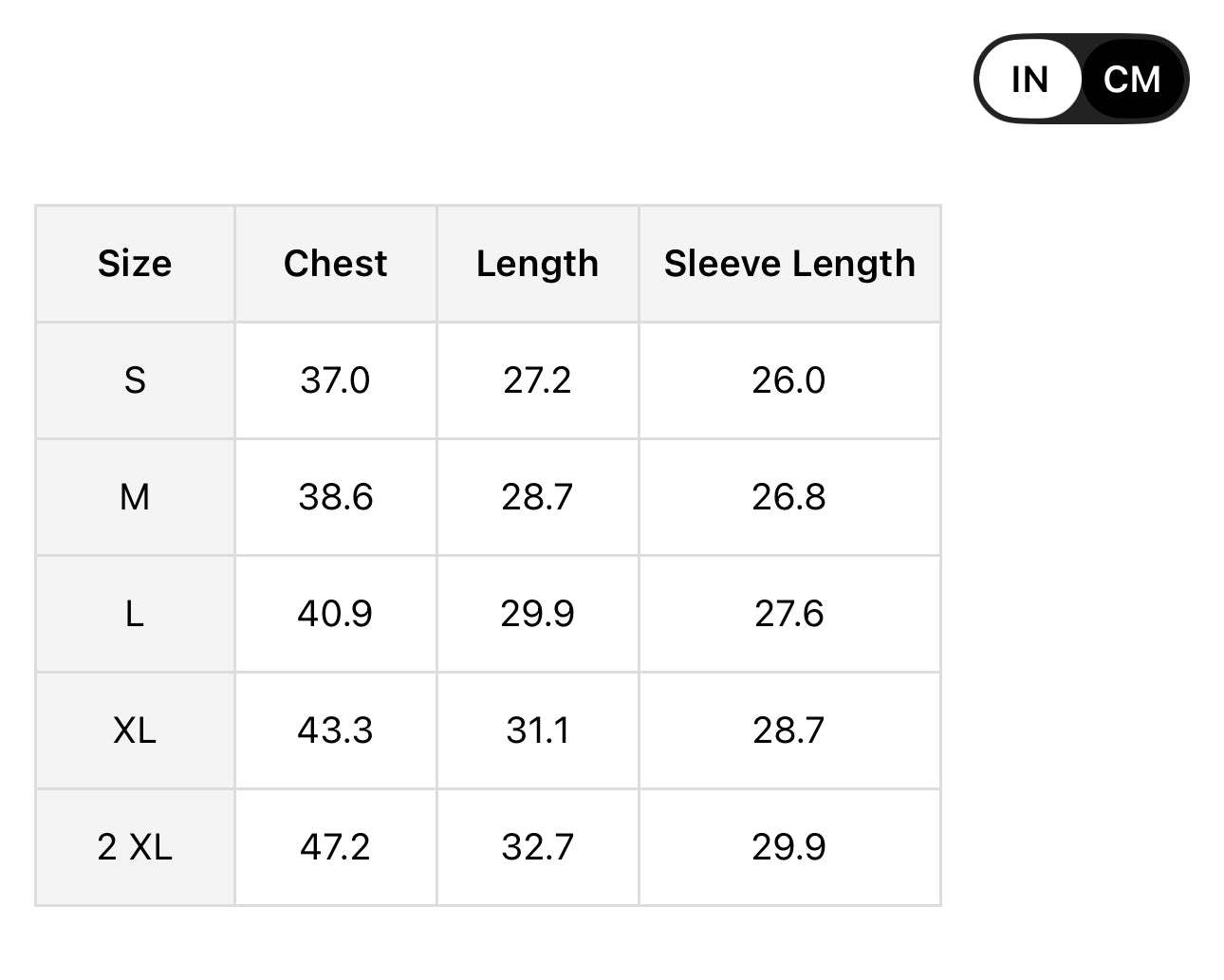Image resolution: width=1224 pixels, height=980 pixels.
Task: Click the 43.3 chest value for size XL
Action: pyautogui.click(x=335, y=730)
